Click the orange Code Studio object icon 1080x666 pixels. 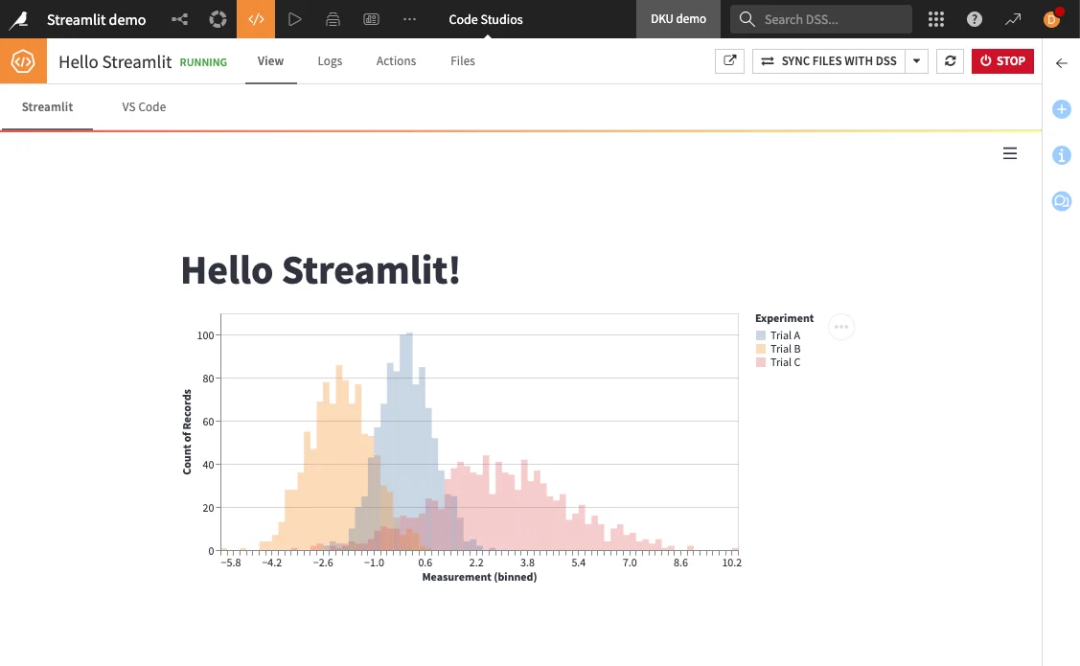pyautogui.click(x=23, y=61)
